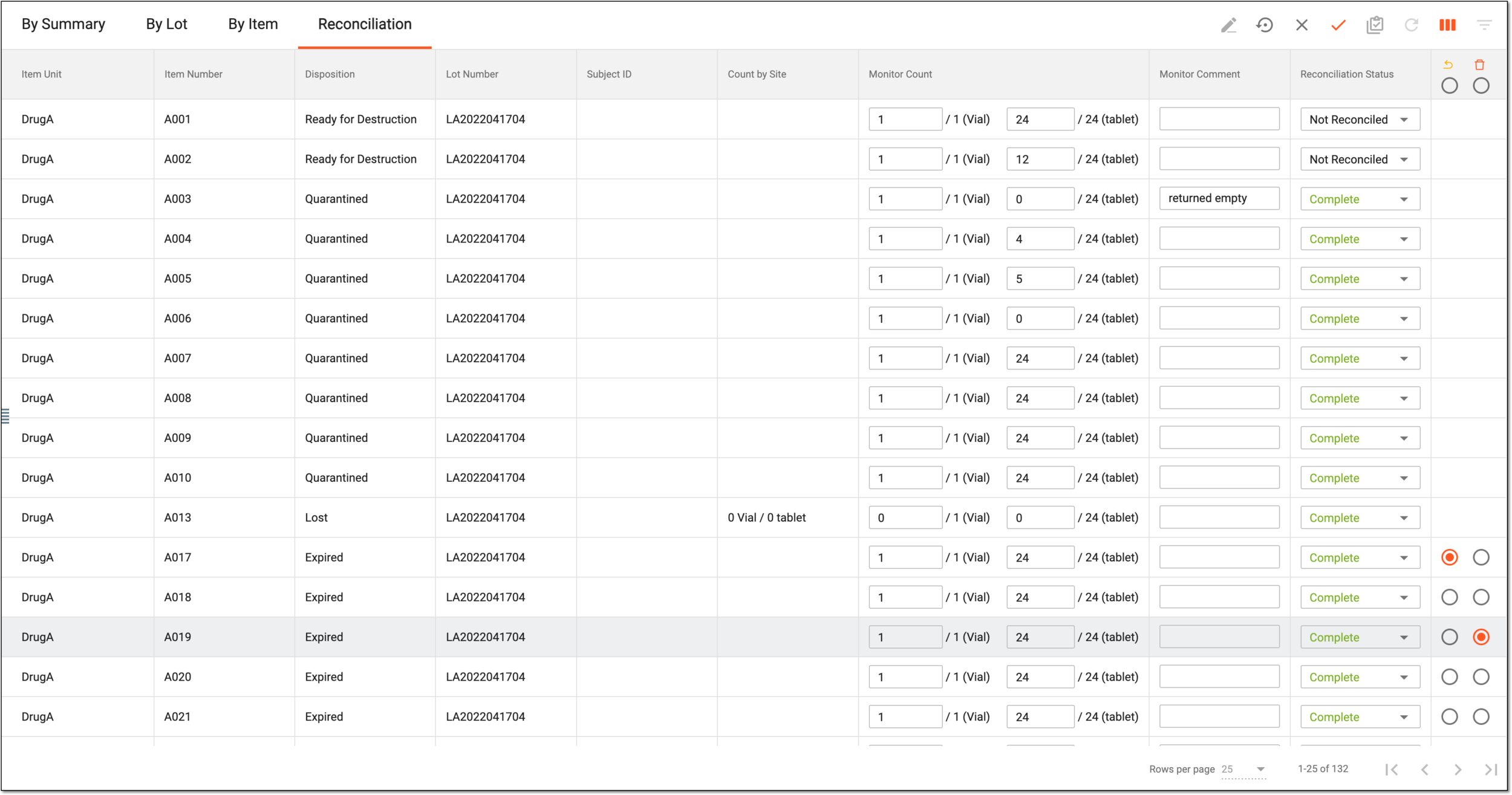
Task: Click the tablet count field for A002
Action: 1040,160
